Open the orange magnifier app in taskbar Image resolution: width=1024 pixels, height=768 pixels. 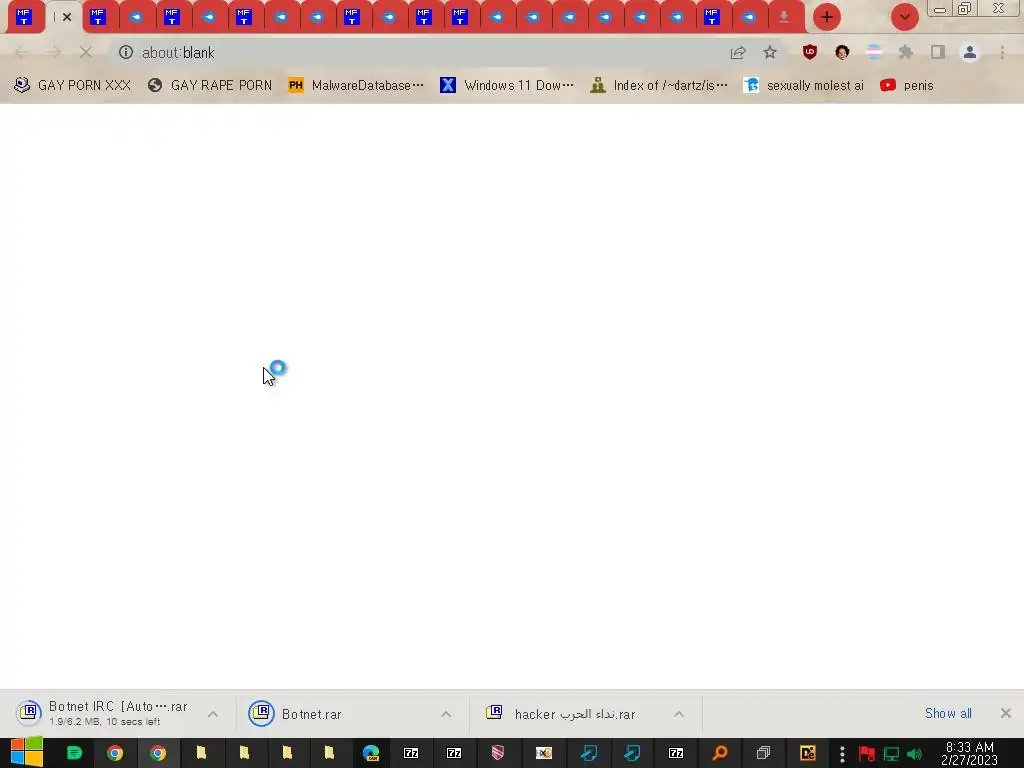[720, 753]
